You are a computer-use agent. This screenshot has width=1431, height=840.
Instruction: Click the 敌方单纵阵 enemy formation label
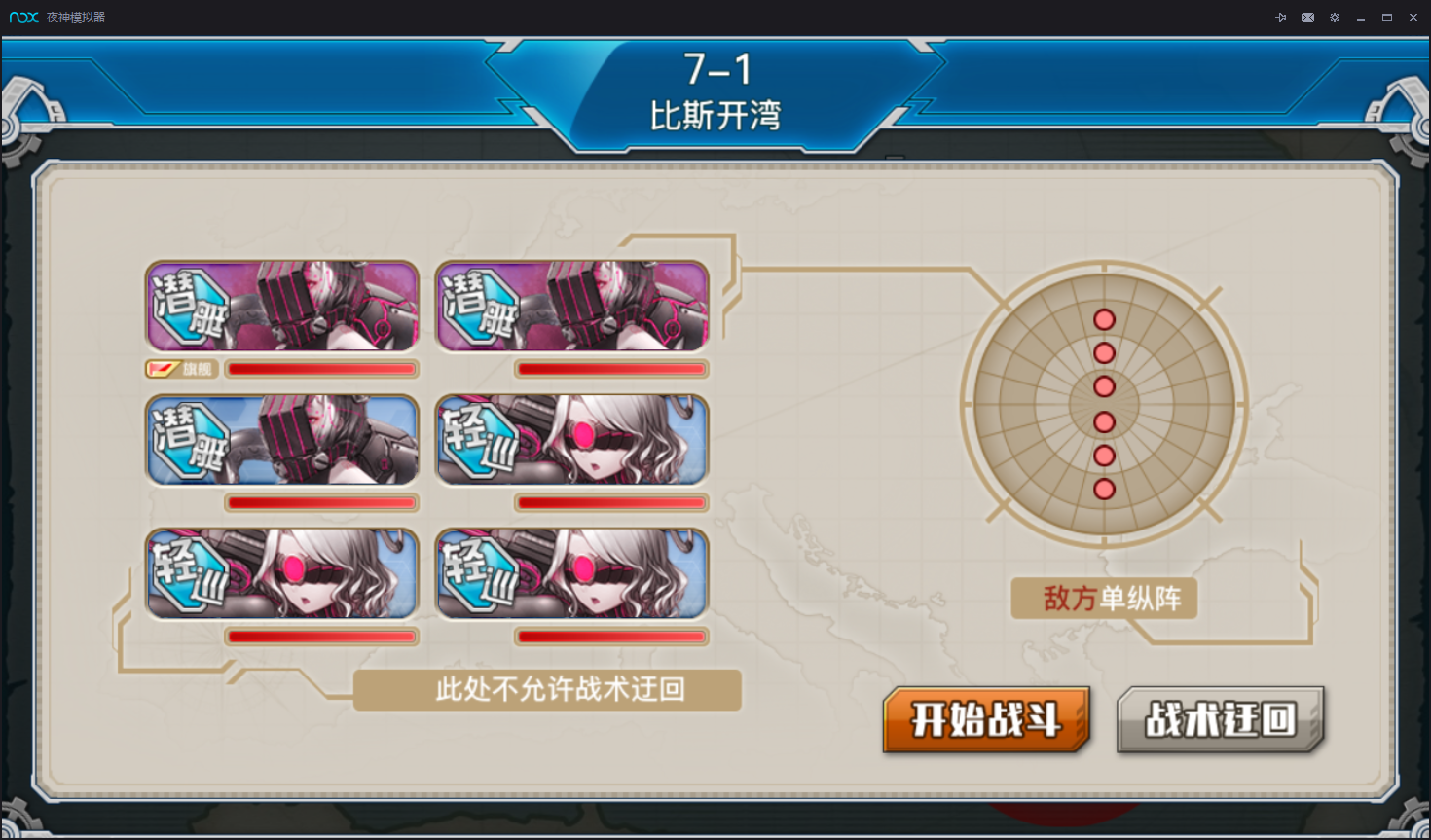(1104, 598)
